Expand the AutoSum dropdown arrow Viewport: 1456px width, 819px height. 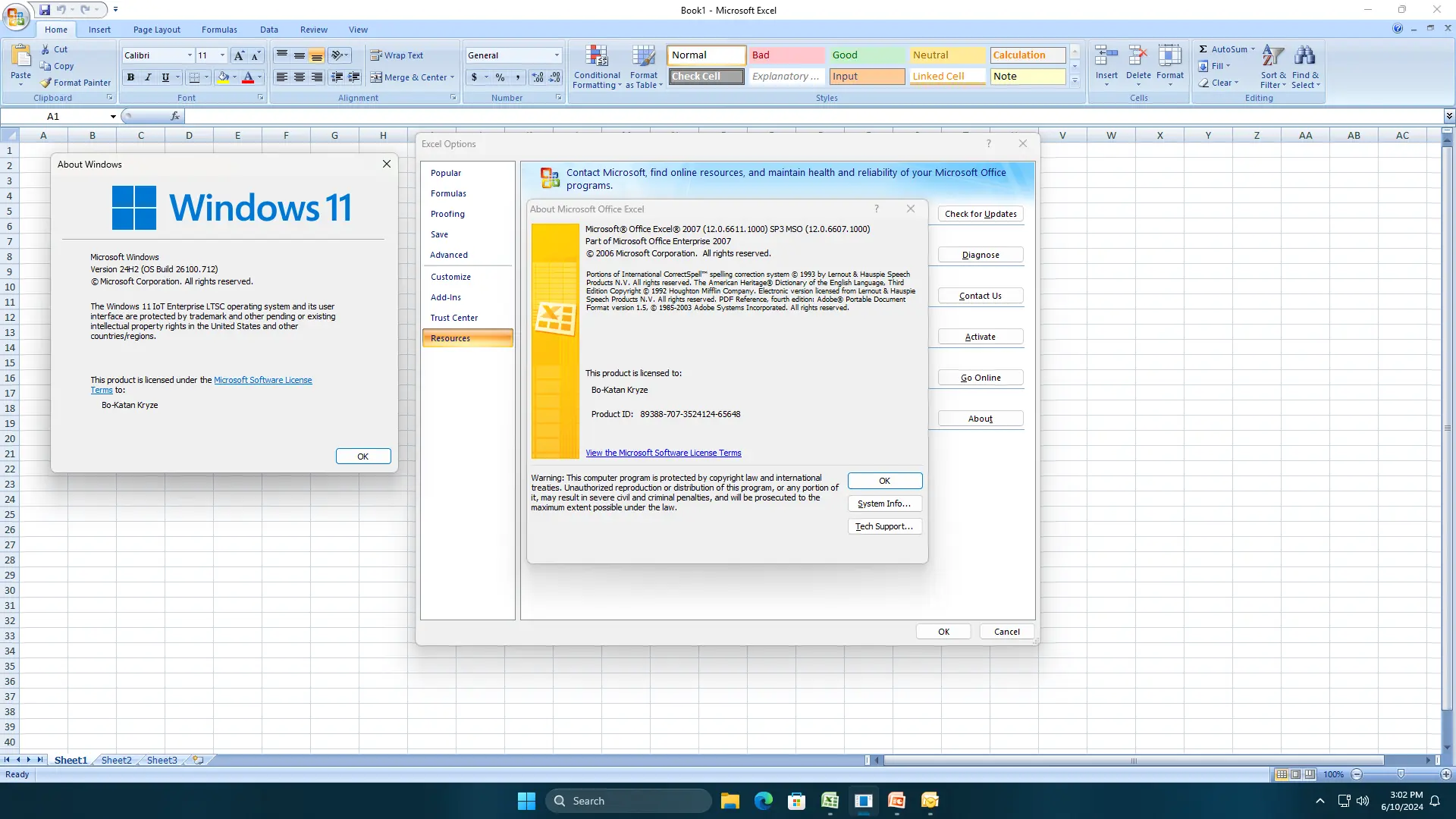(x=1253, y=49)
